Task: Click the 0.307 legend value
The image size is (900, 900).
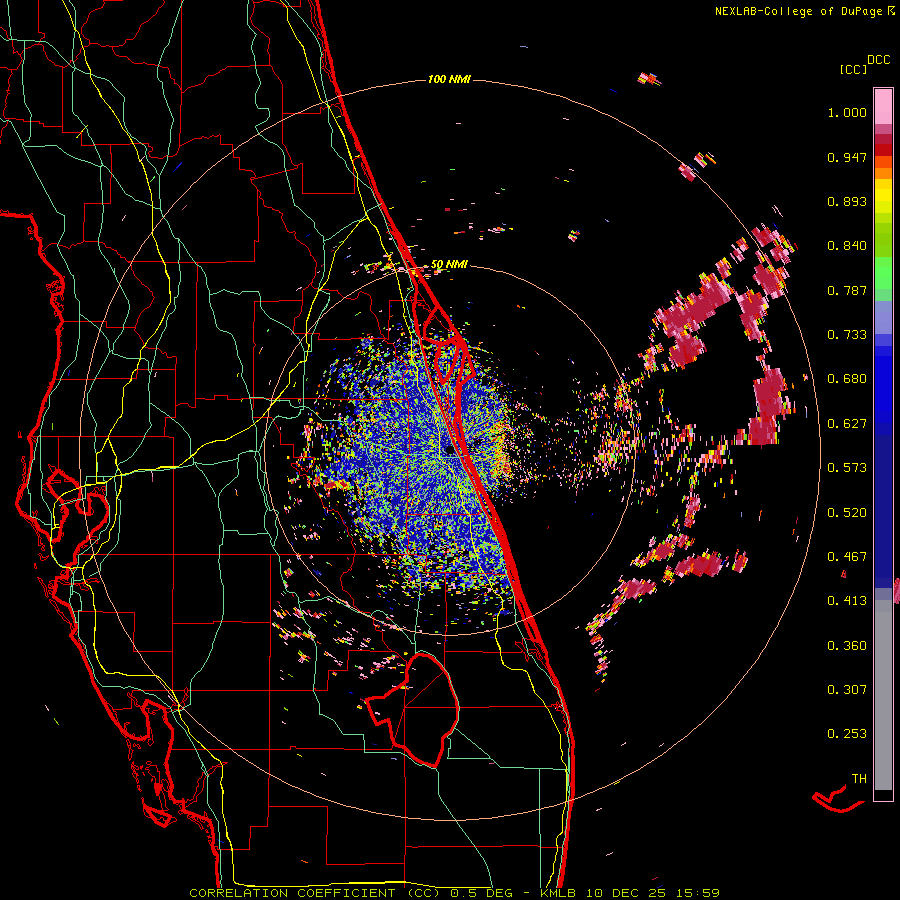Action: [x=847, y=690]
